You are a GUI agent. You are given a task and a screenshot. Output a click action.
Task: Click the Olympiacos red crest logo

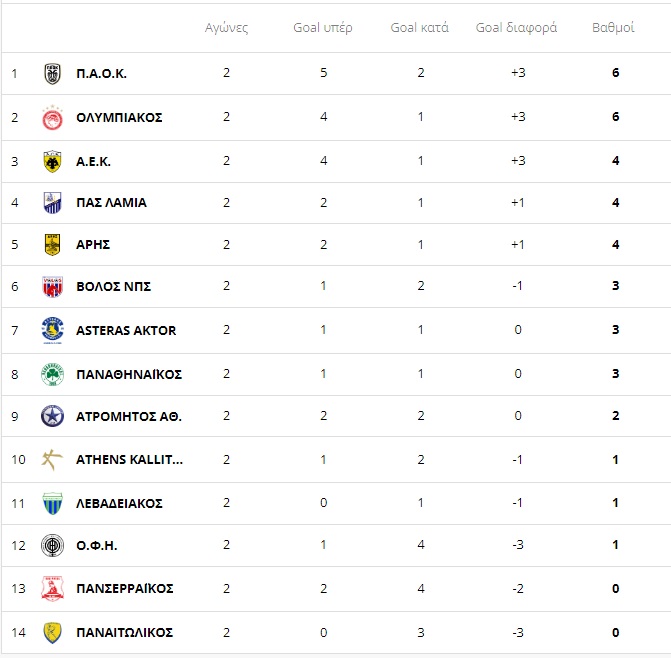coord(52,118)
